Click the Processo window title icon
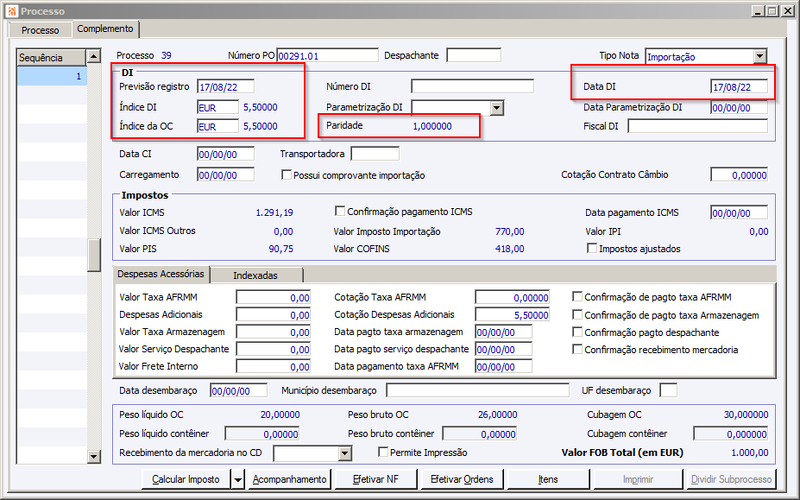Screen dimensions: 800x500 pyautogui.click(x=12, y=11)
